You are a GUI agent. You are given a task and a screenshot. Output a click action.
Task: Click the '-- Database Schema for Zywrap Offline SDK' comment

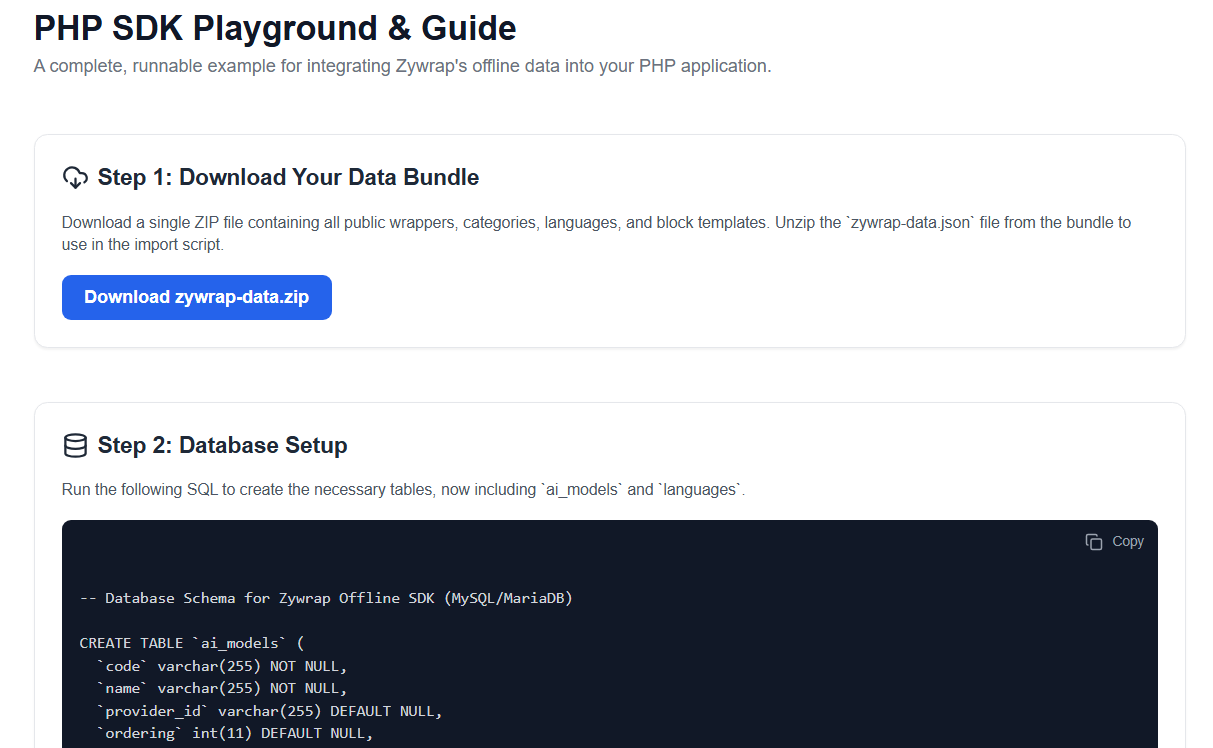(326, 598)
